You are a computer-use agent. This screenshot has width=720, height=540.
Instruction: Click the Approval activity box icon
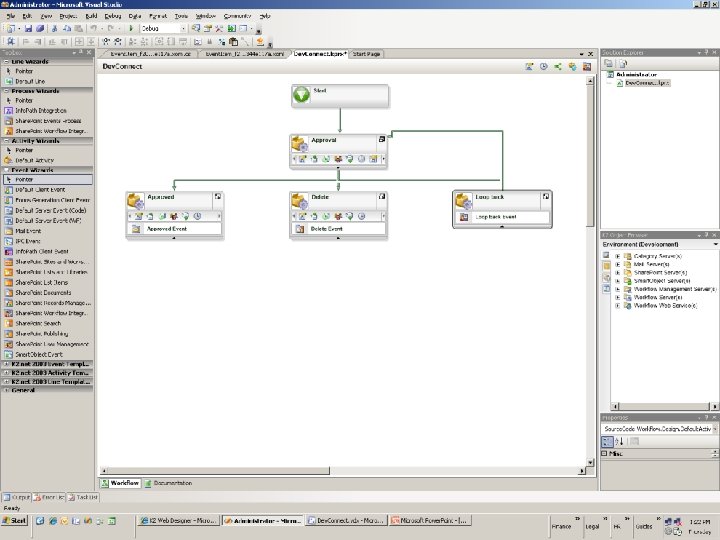click(299, 144)
